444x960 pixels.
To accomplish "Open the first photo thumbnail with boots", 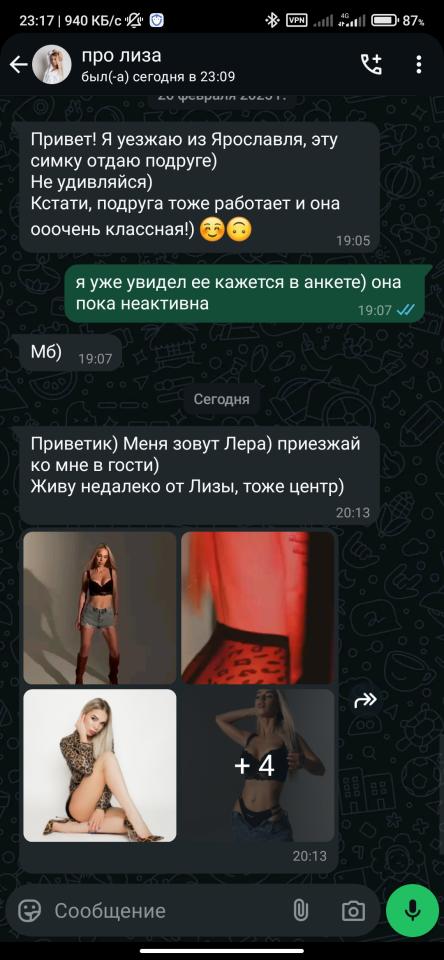I will click(x=100, y=608).
